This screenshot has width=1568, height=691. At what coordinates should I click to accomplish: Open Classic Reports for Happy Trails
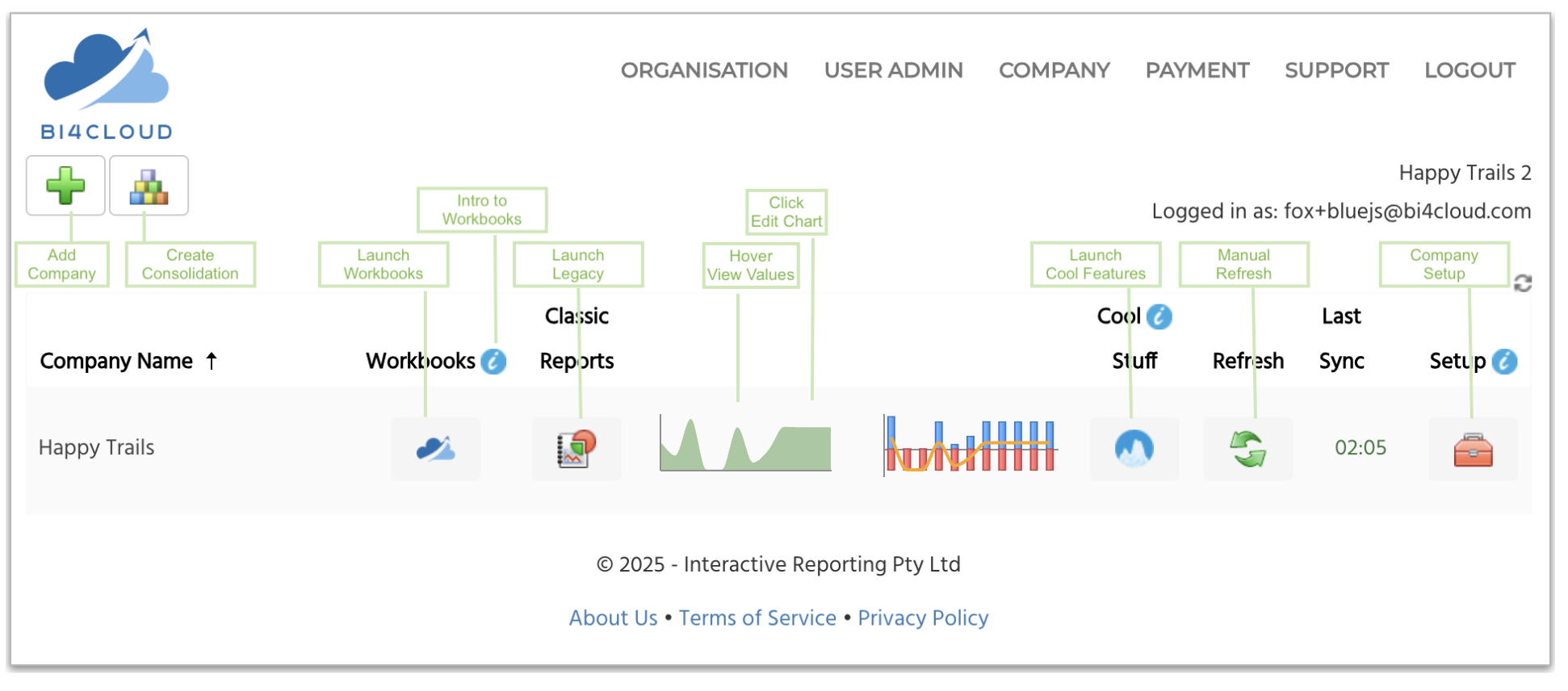(576, 449)
